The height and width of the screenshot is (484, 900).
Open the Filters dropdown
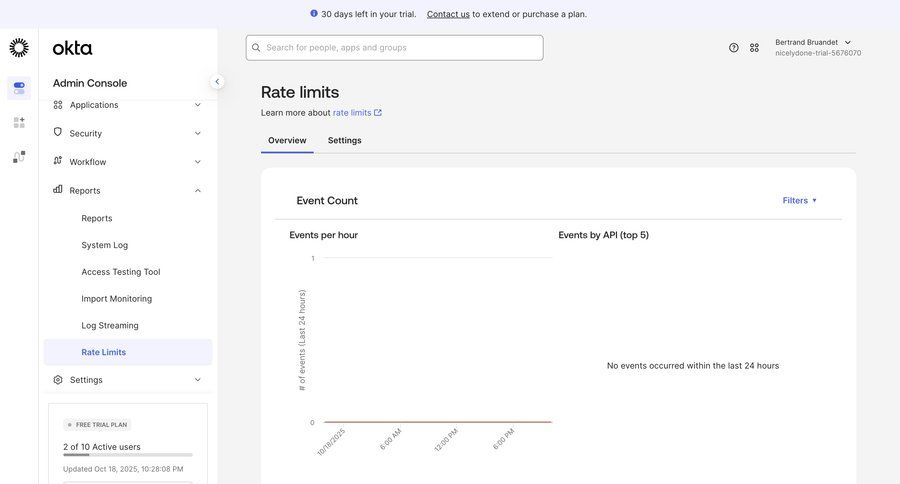(x=800, y=200)
